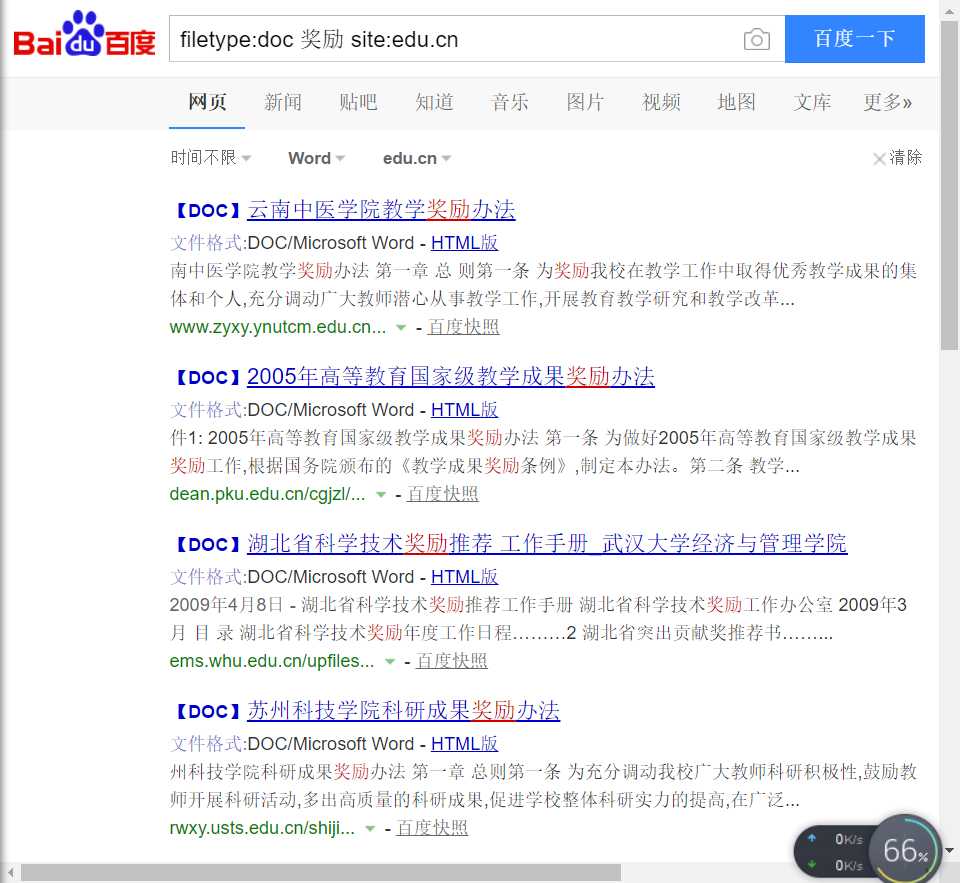Viewport: 960px width, 883px height.
Task: Open HTML版 of the 云南中医学院 result
Action: (x=465, y=242)
